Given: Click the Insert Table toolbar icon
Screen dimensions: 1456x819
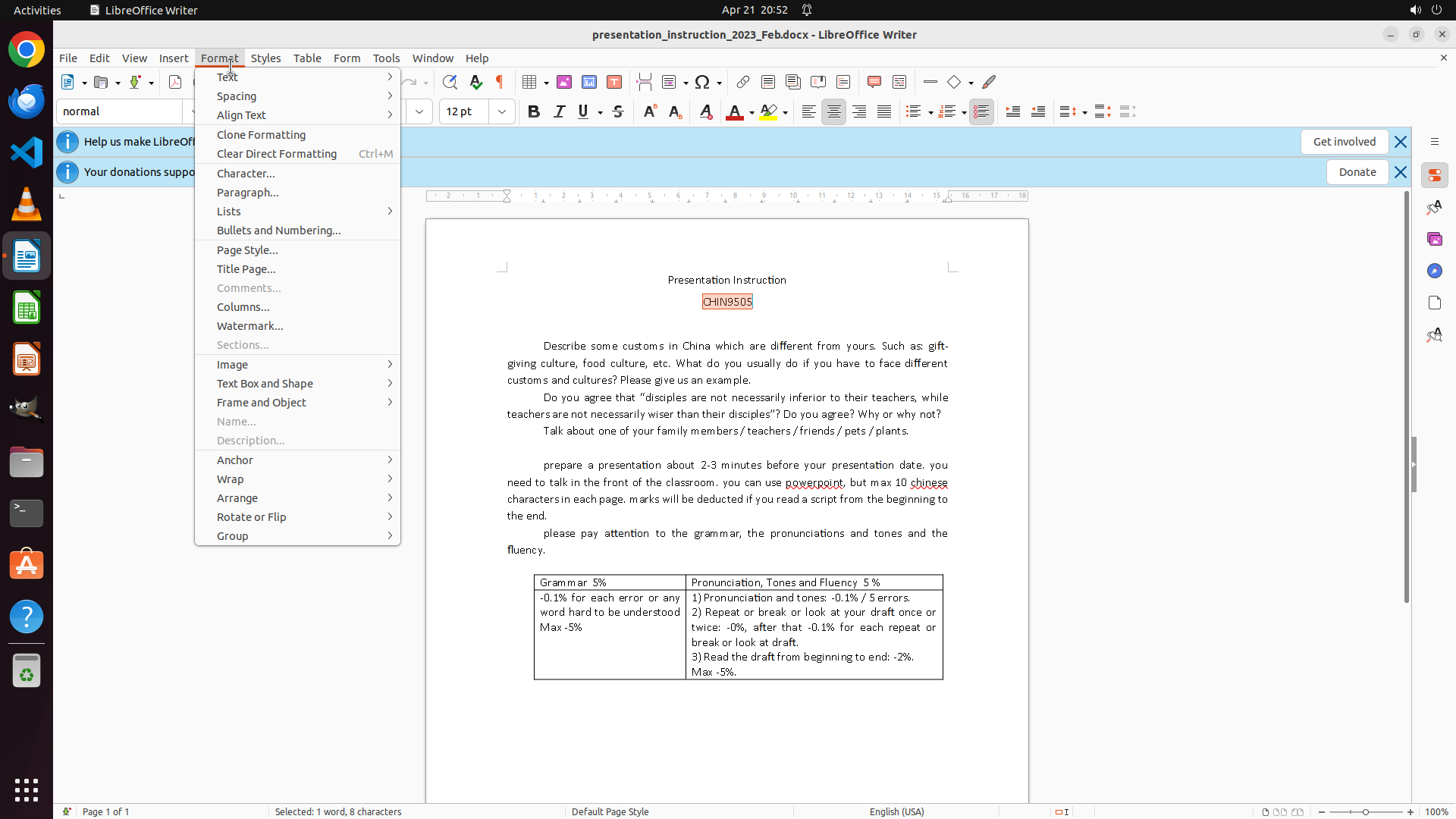Looking at the screenshot, I should [530, 82].
